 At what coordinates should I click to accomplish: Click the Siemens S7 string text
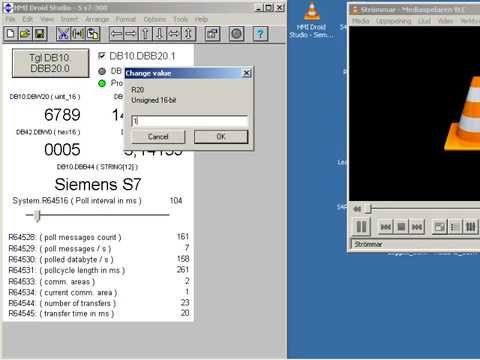pyautogui.click(x=98, y=184)
